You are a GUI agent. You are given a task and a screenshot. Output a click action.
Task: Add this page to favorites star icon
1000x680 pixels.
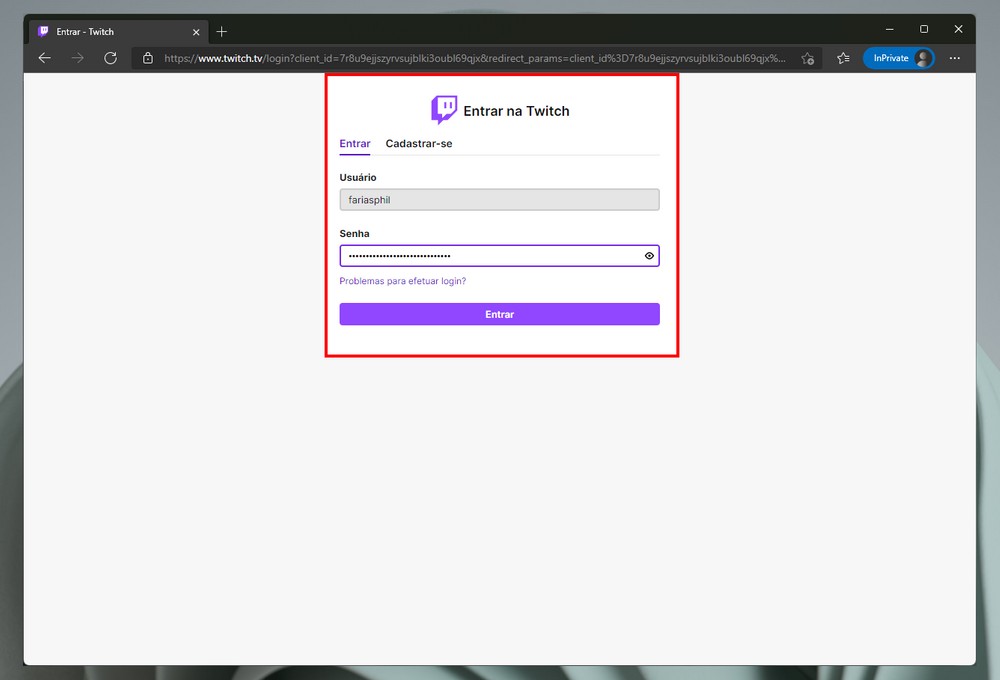[x=807, y=58]
